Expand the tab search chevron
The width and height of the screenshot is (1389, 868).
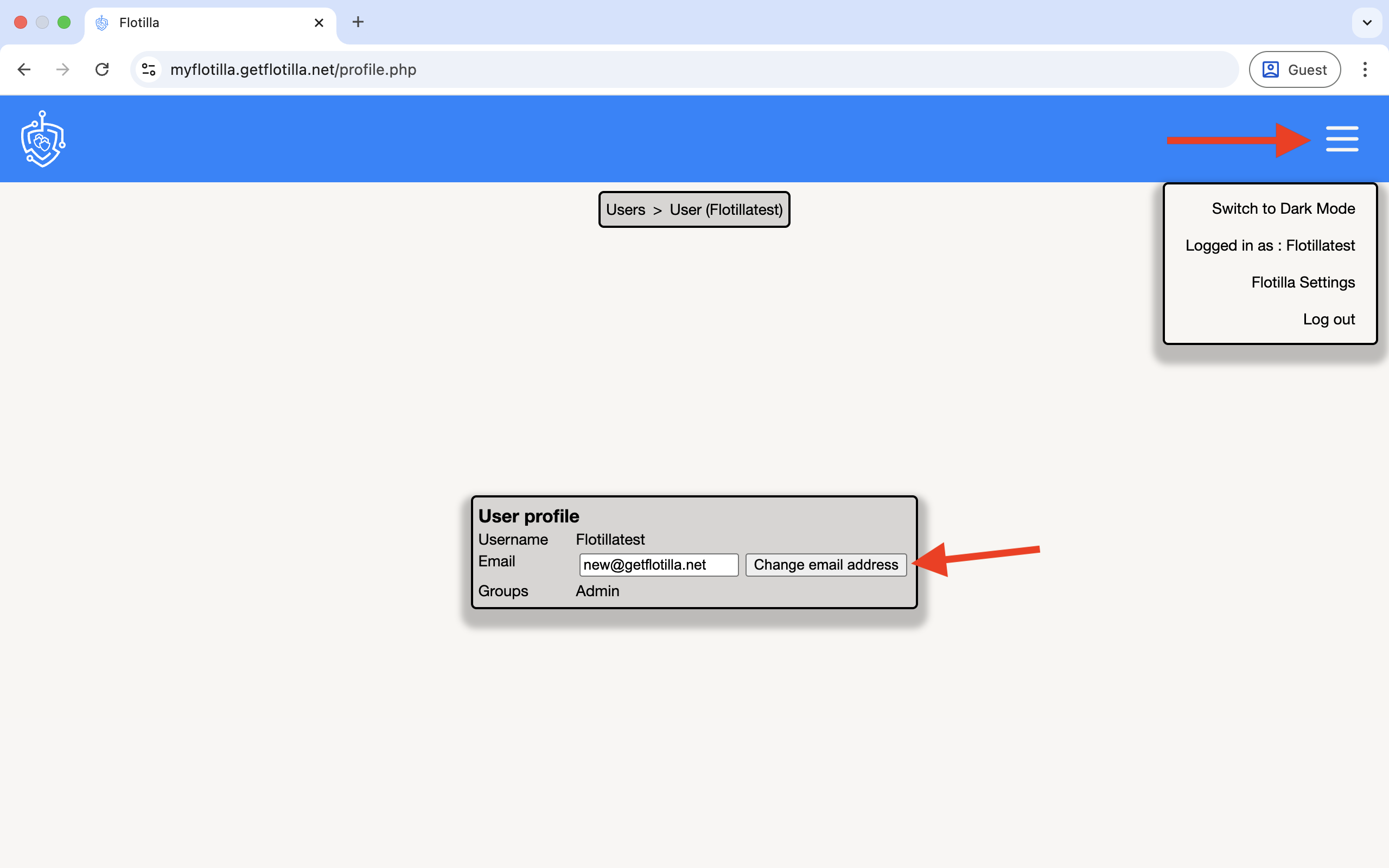click(1367, 23)
